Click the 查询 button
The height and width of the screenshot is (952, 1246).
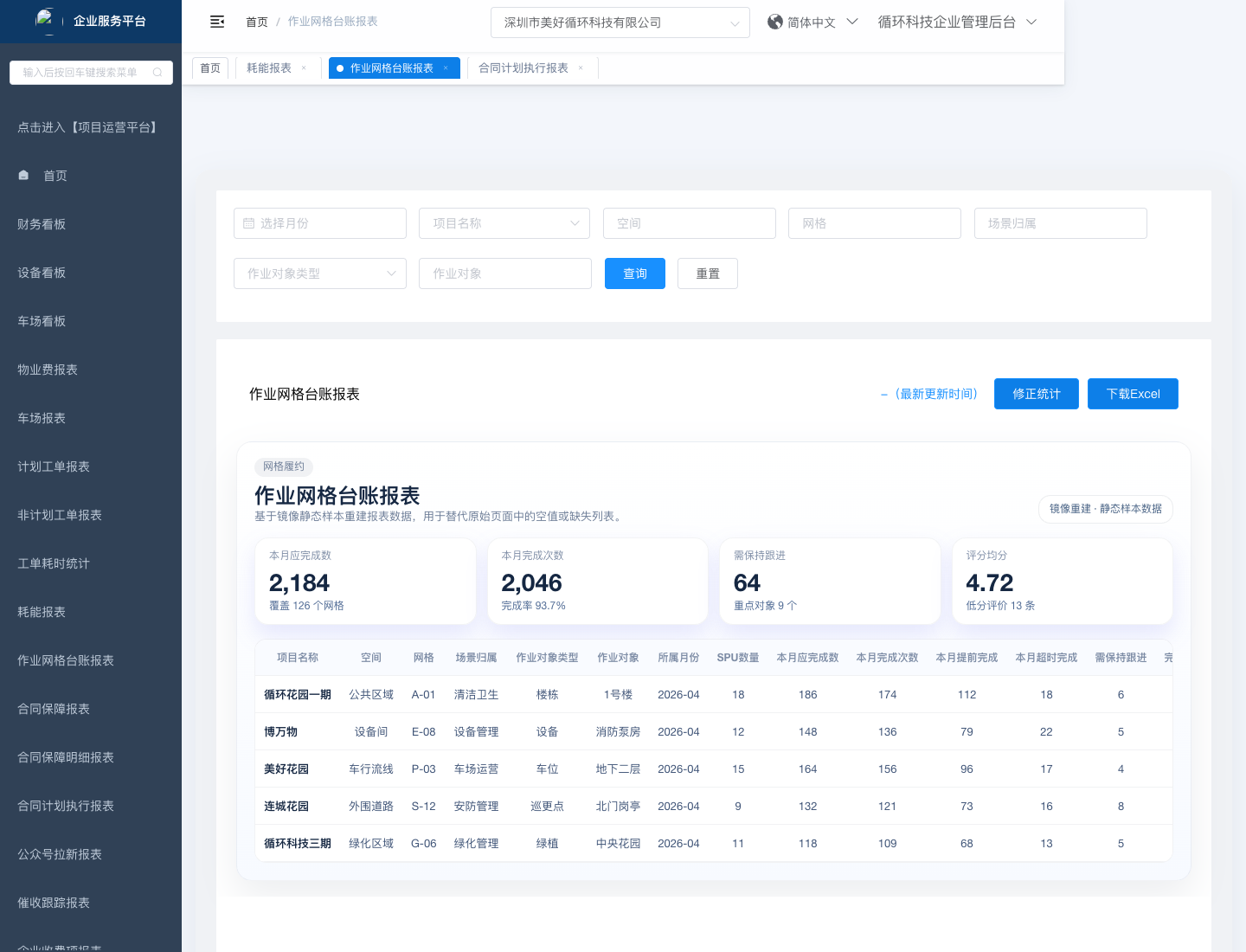(x=634, y=273)
